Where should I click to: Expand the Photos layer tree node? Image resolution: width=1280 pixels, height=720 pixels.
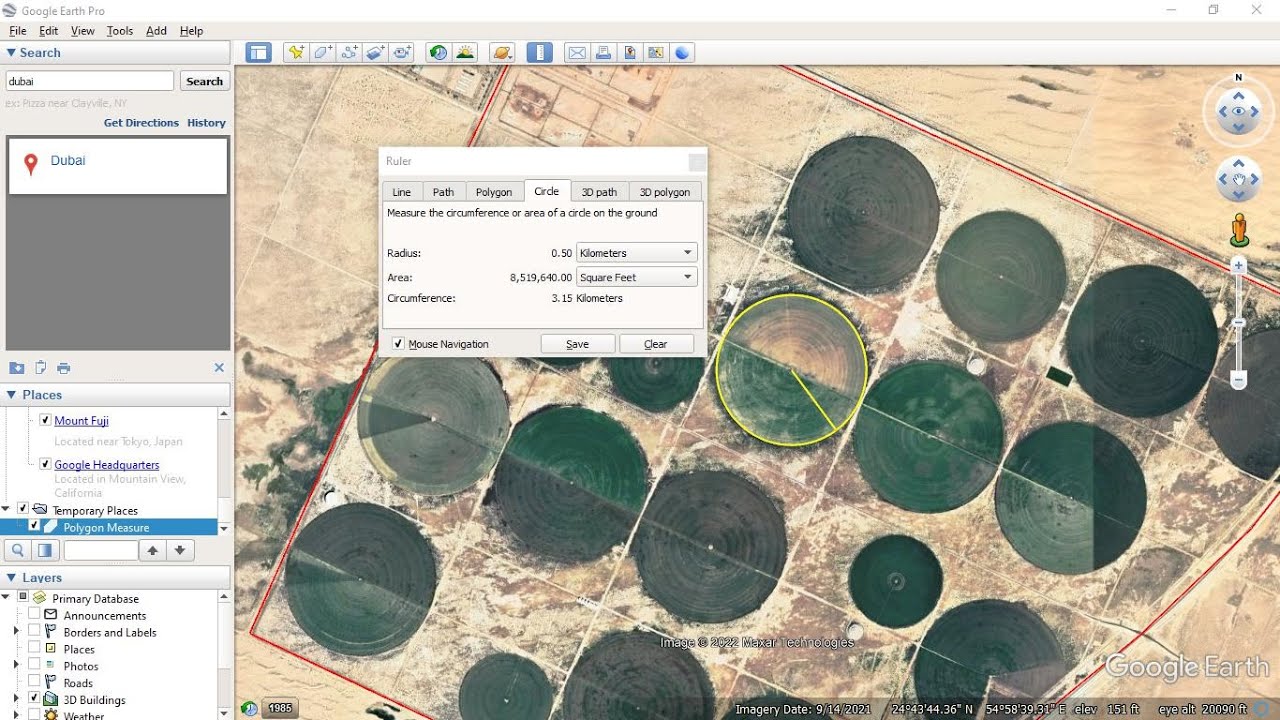tap(16, 666)
